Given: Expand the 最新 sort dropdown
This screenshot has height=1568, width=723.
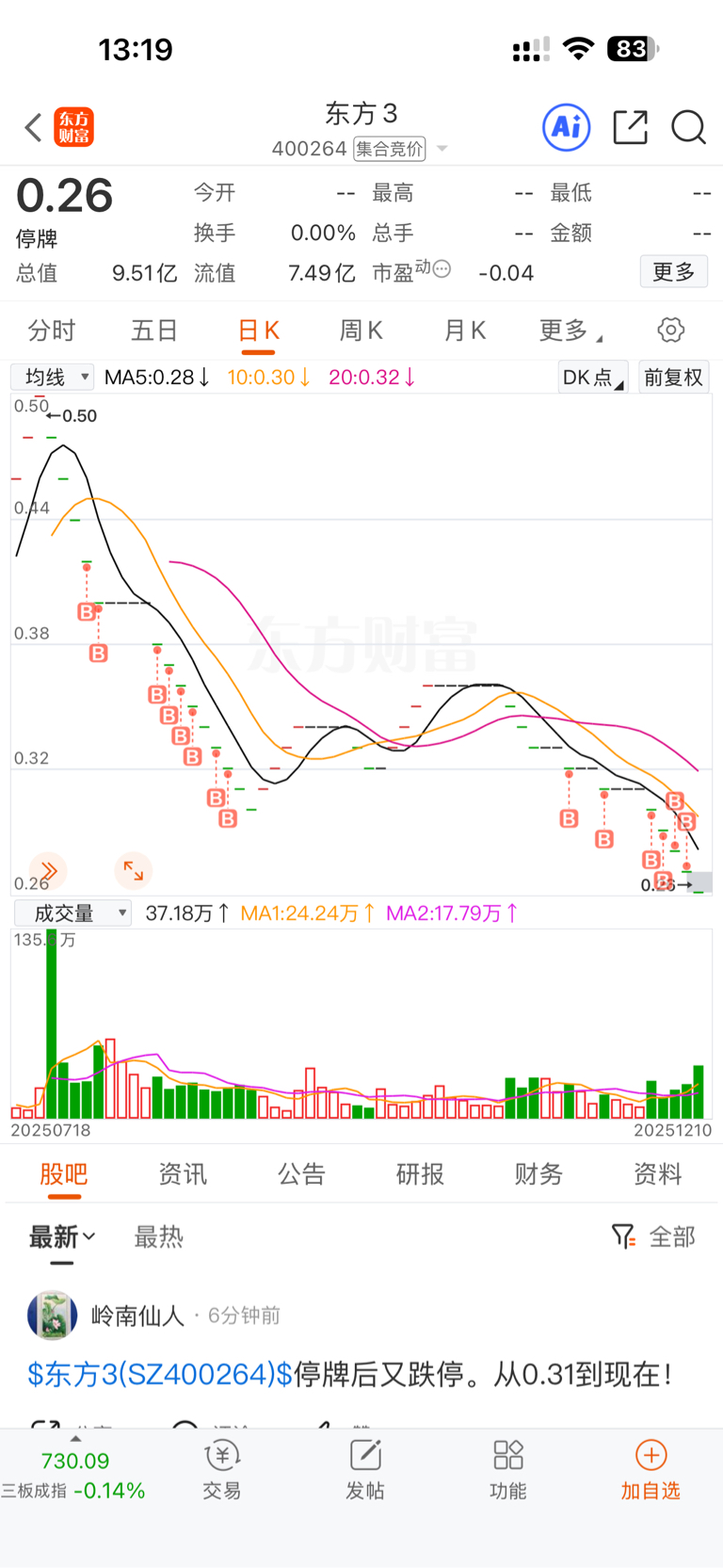Looking at the screenshot, I should (62, 1237).
